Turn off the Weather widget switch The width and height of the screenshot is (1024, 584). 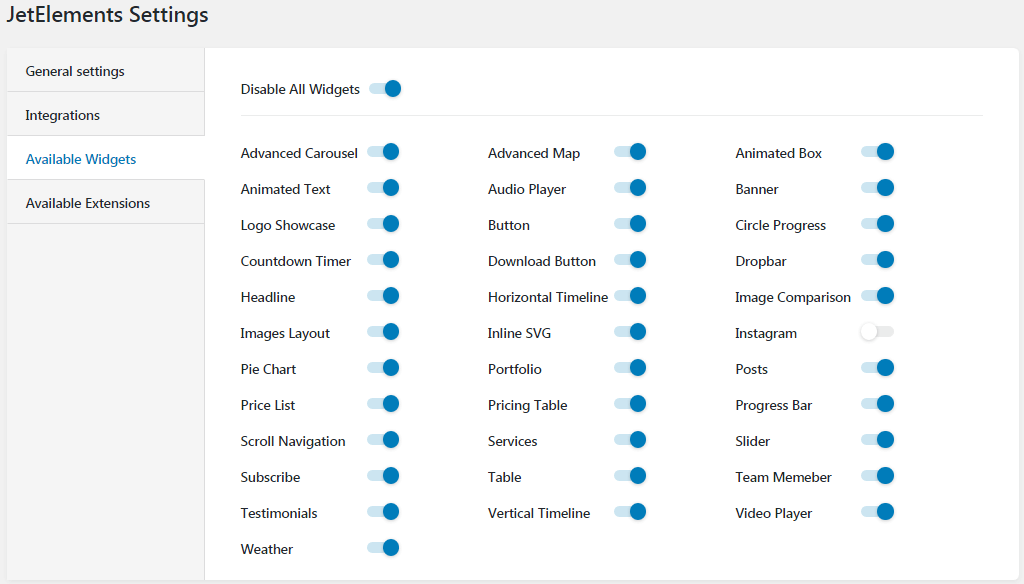pyautogui.click(x=383, y=548)
